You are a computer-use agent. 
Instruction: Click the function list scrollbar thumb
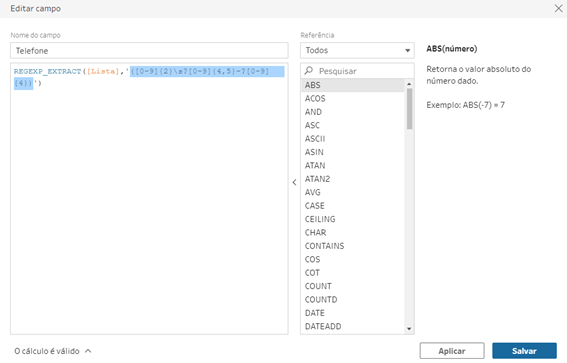click(409, 108)
